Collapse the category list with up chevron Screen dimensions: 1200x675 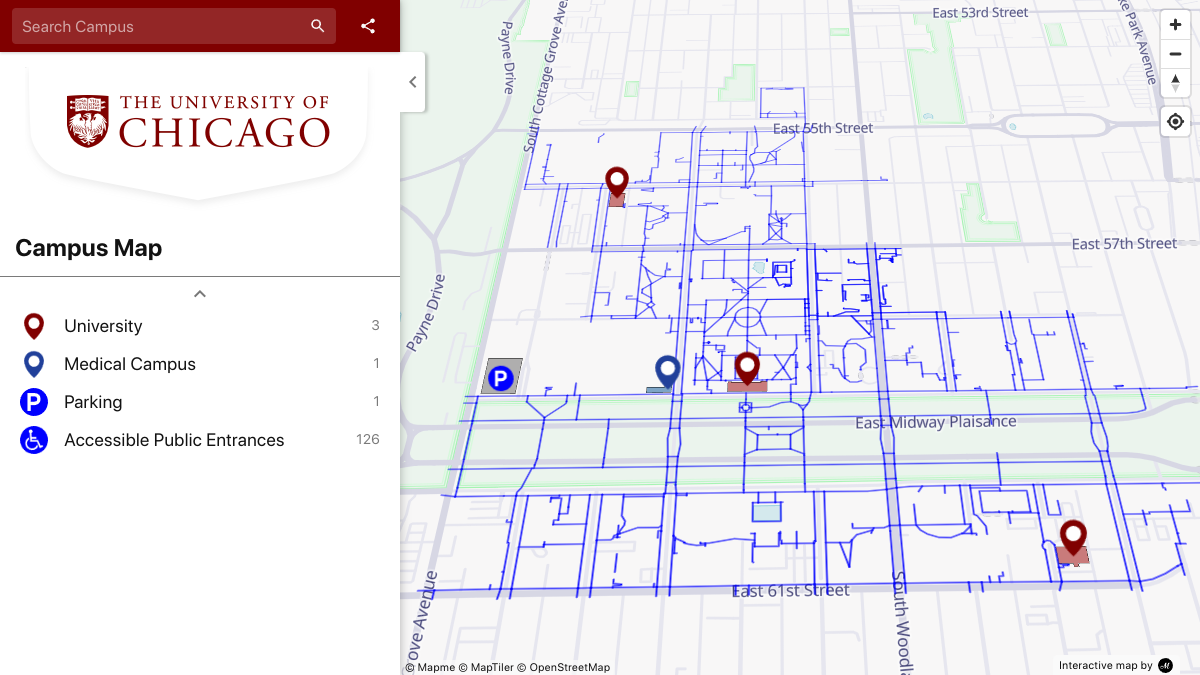pos(200,294)
